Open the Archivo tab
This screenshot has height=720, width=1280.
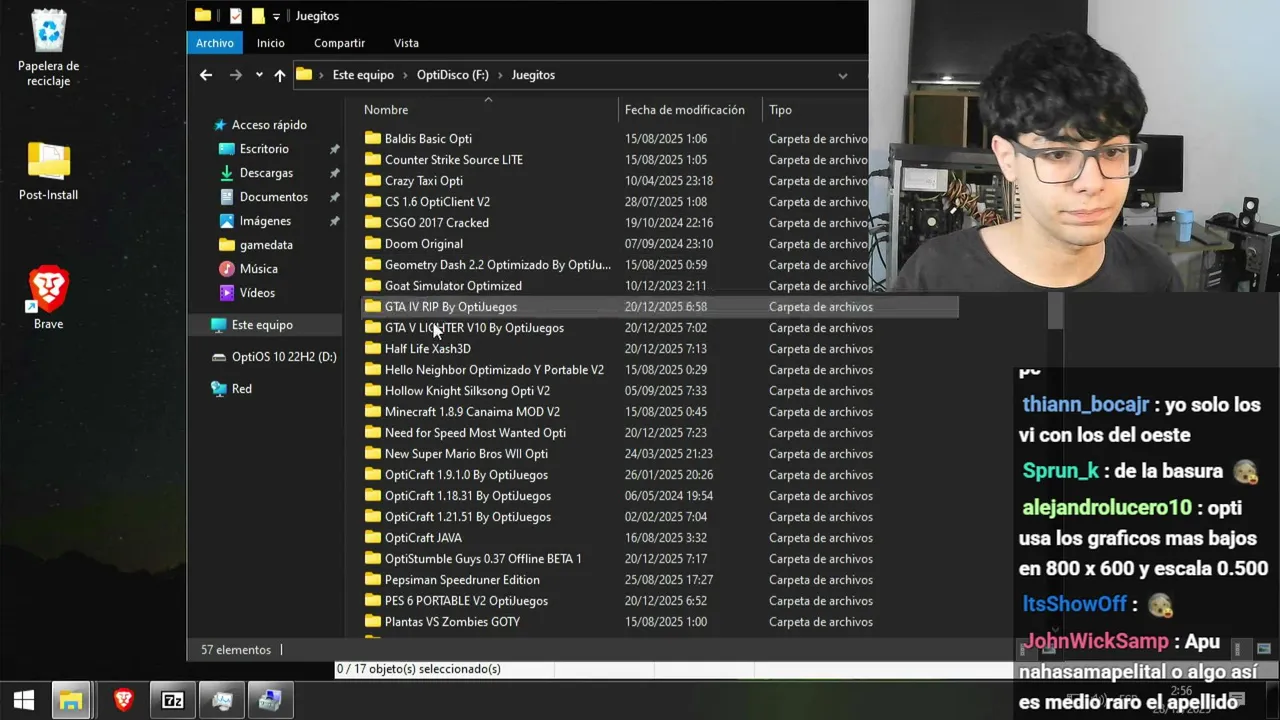[x=215, y=43]
